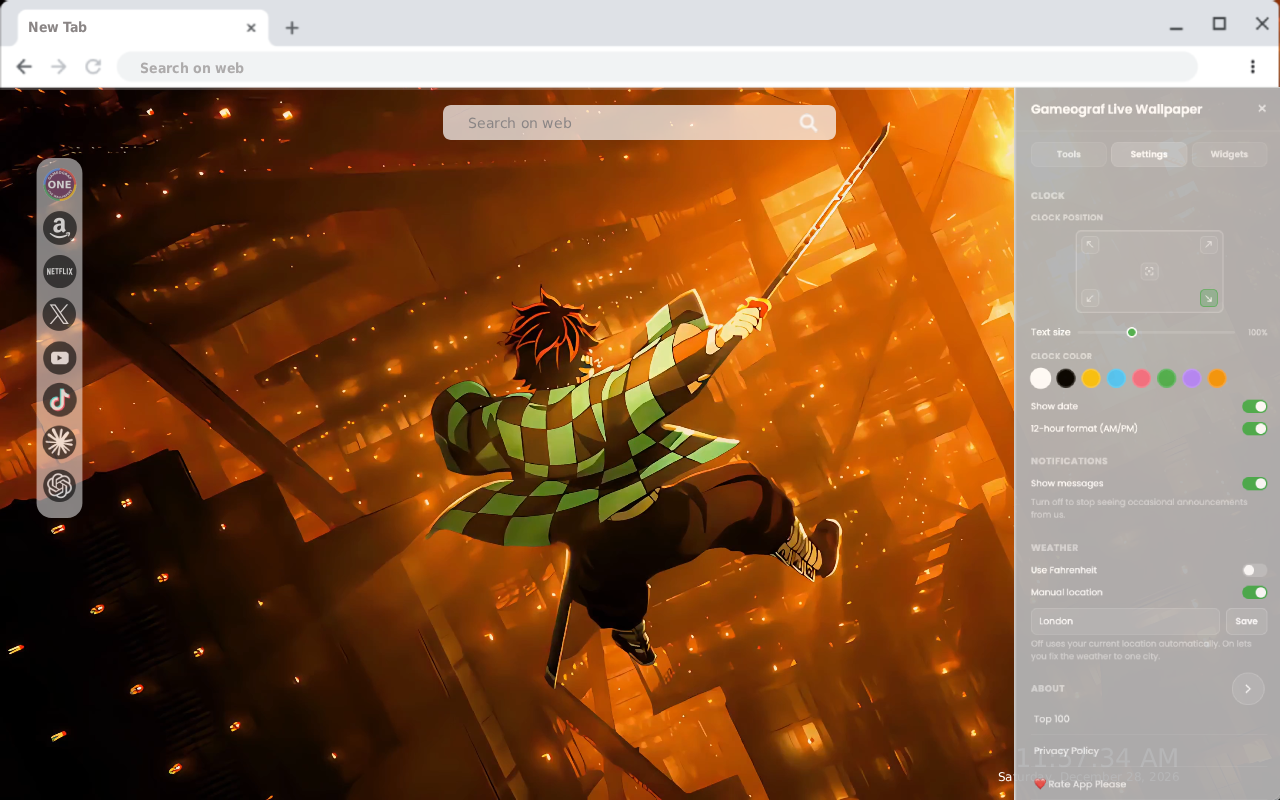Switch to the Widgets tab
The width and height of the screenshot is (1280, 800).
coord(1229,154)
